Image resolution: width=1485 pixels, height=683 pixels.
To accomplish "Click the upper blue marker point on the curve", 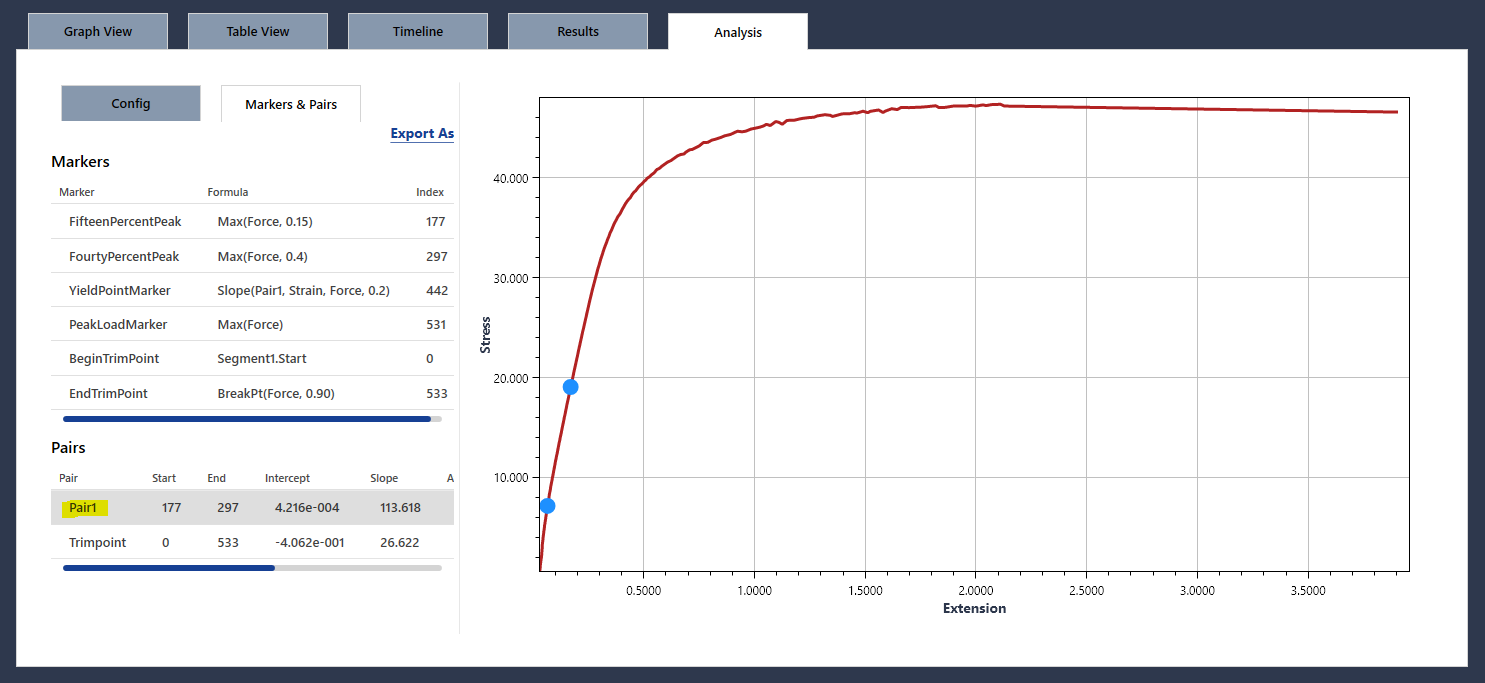I will [570, 387].
